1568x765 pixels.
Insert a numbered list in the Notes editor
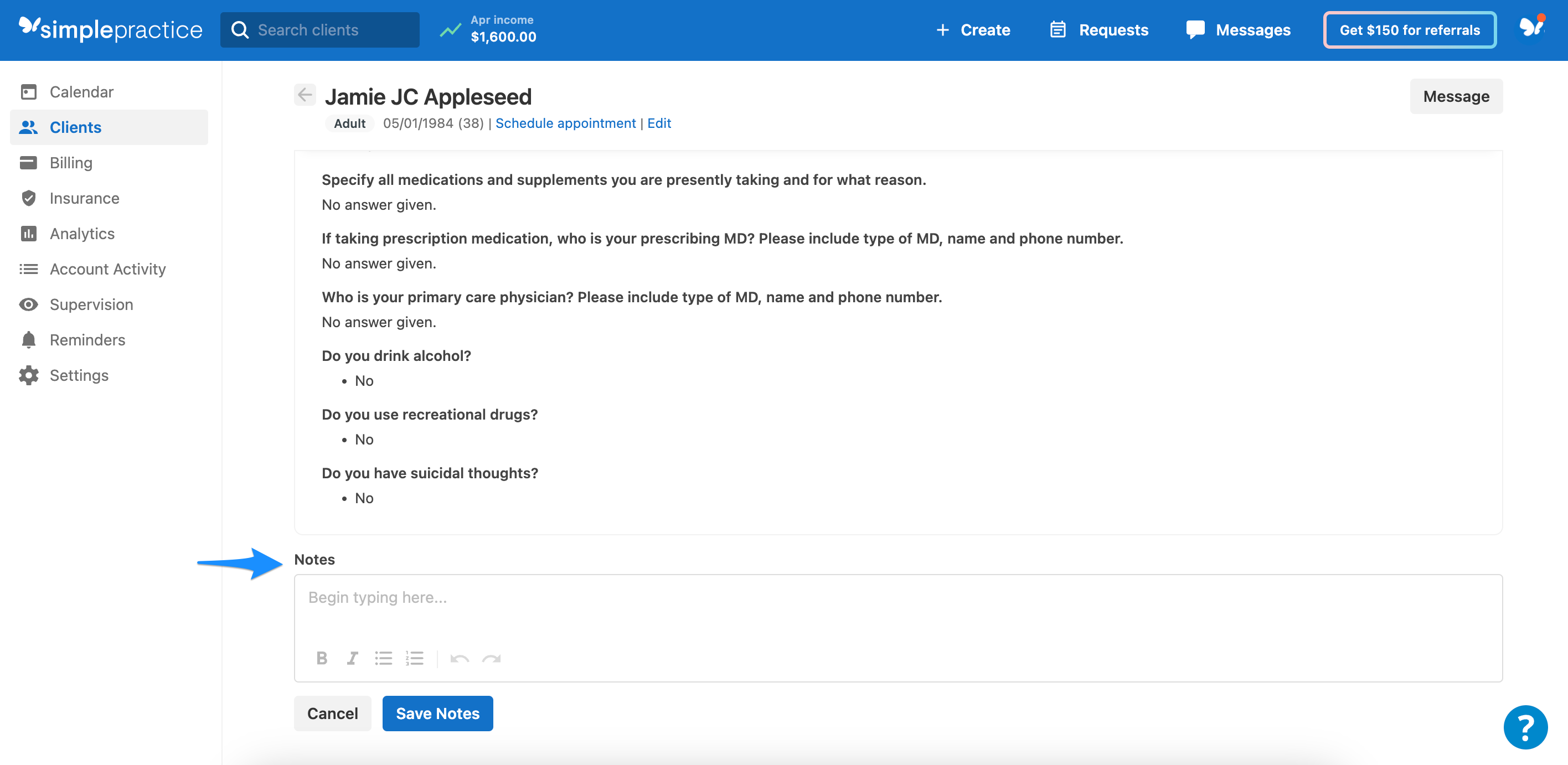[x=415, y=658]
